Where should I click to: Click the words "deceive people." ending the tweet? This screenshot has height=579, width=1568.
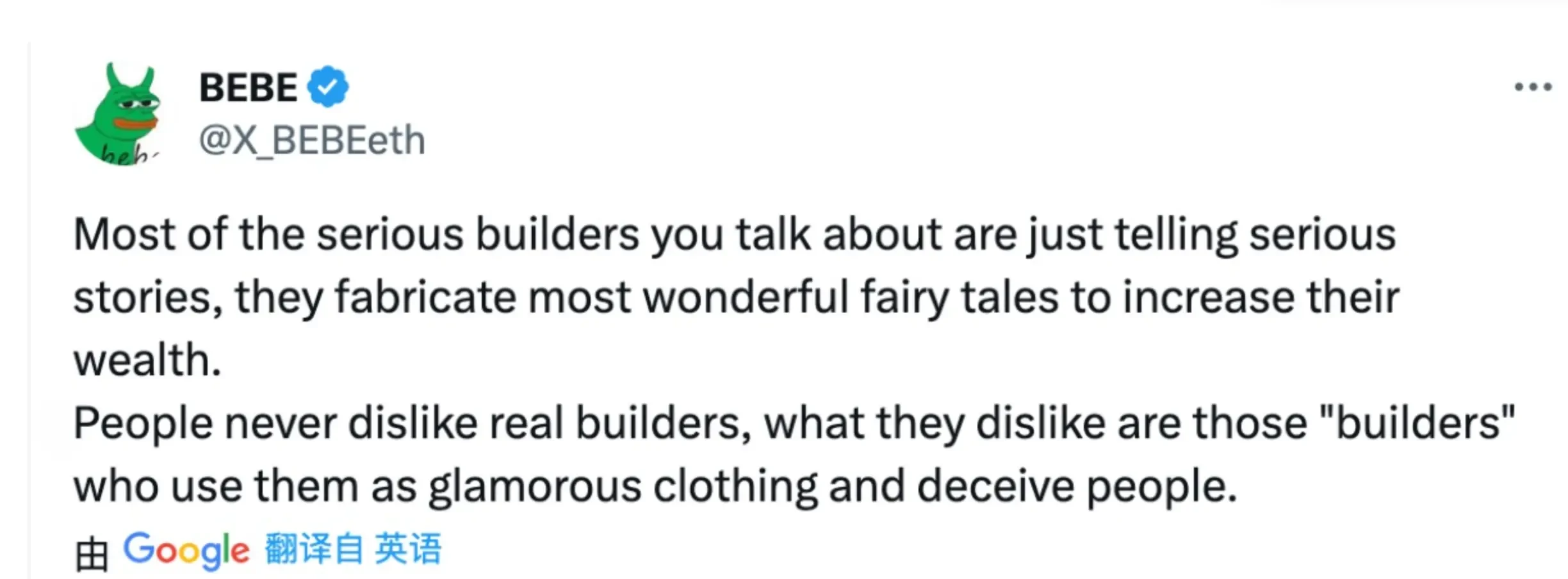[x=1077, y=486]
